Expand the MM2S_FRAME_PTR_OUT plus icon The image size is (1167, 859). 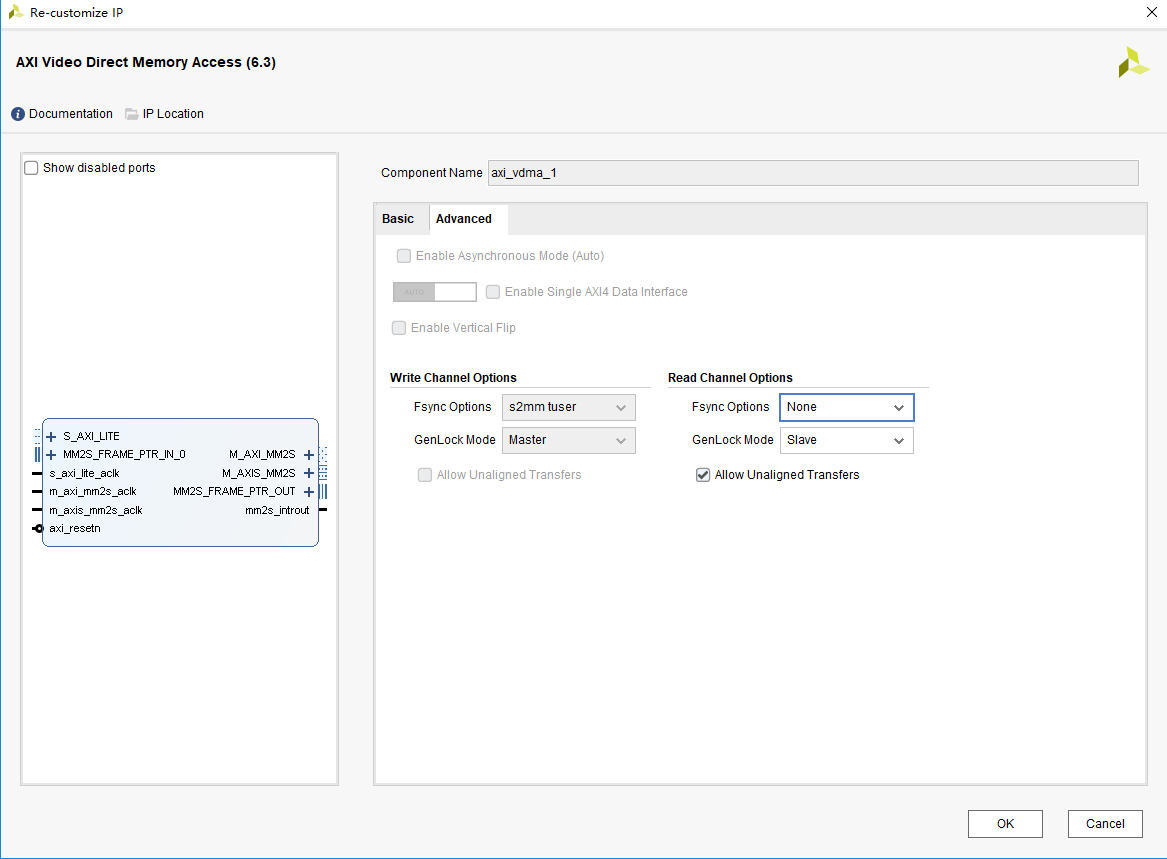pyautogui.click(x=309, y=492)
